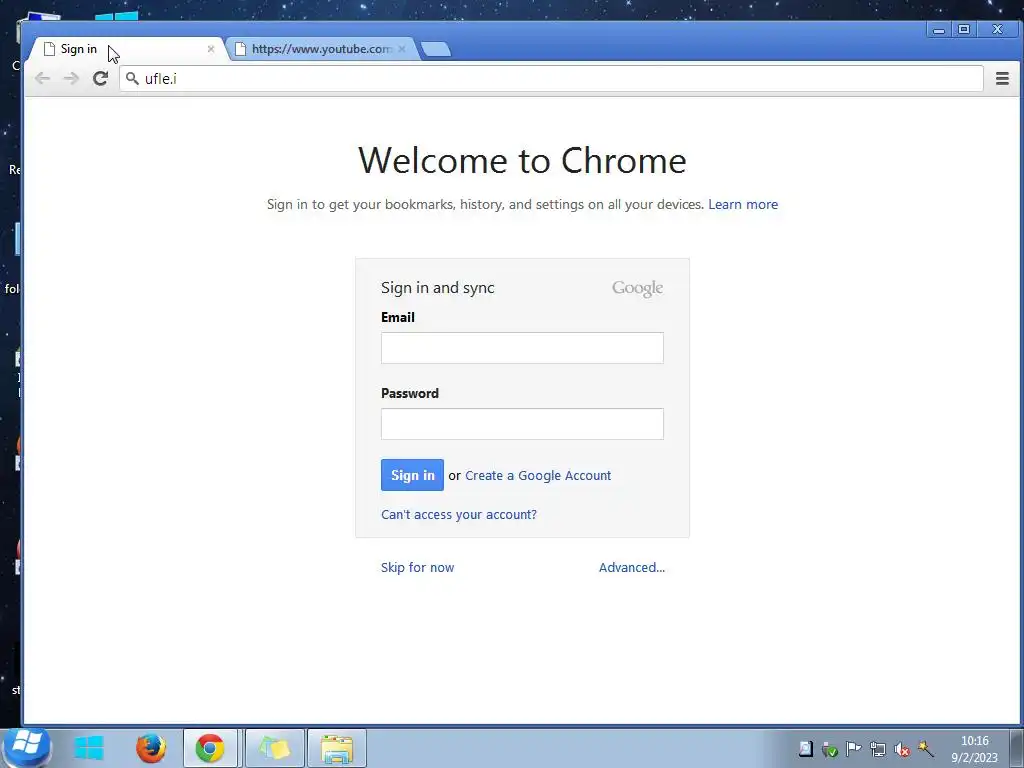Click the Google logo in sign-in box
Viewport: 1024px width, 768px height.
point(637,288)
